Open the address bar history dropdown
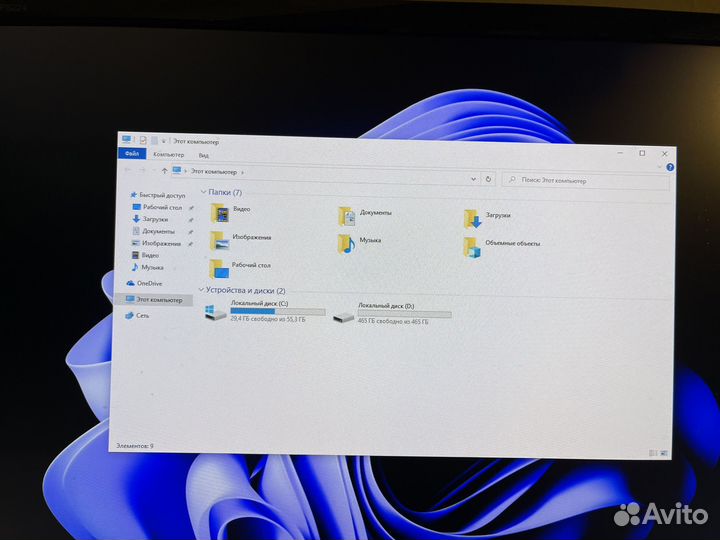 coord(473,179)
